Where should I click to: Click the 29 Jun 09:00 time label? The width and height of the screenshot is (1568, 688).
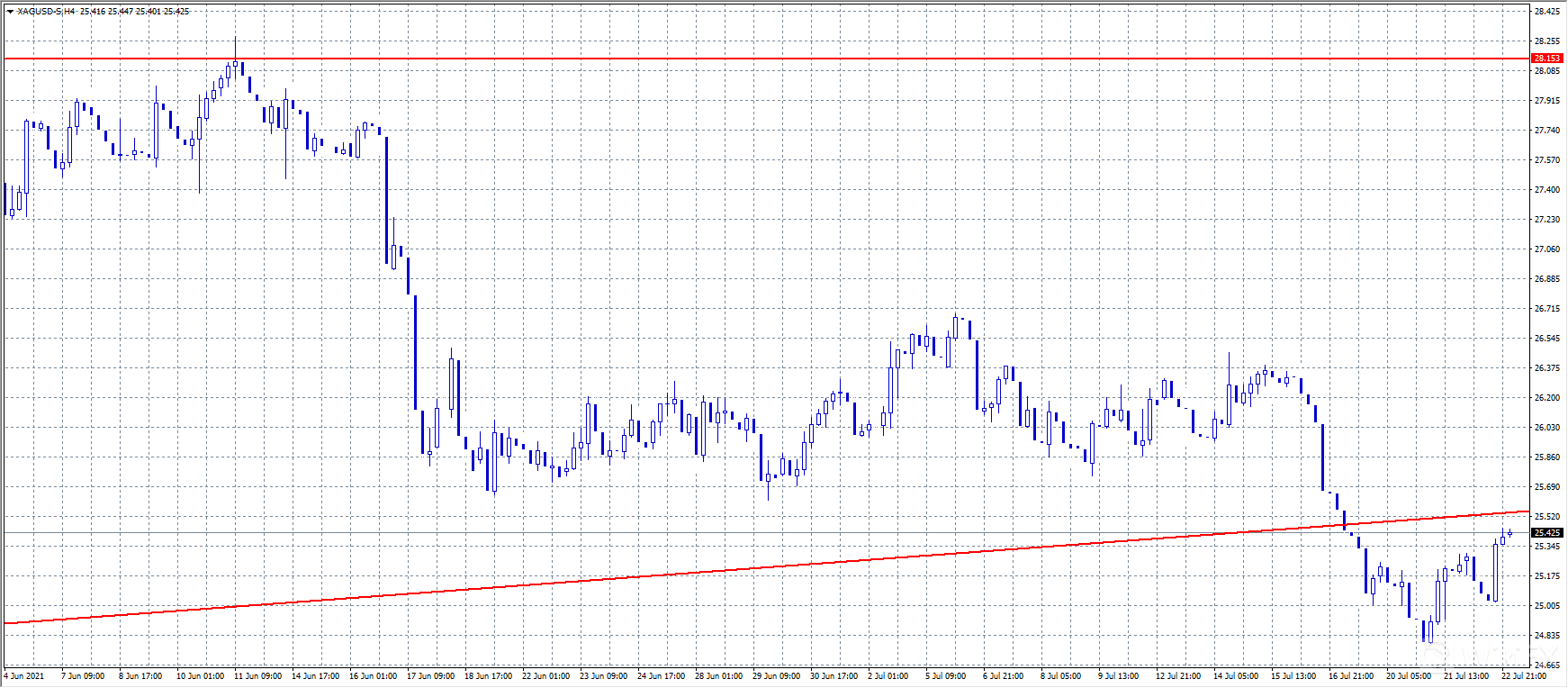click(x=776, y=676)
